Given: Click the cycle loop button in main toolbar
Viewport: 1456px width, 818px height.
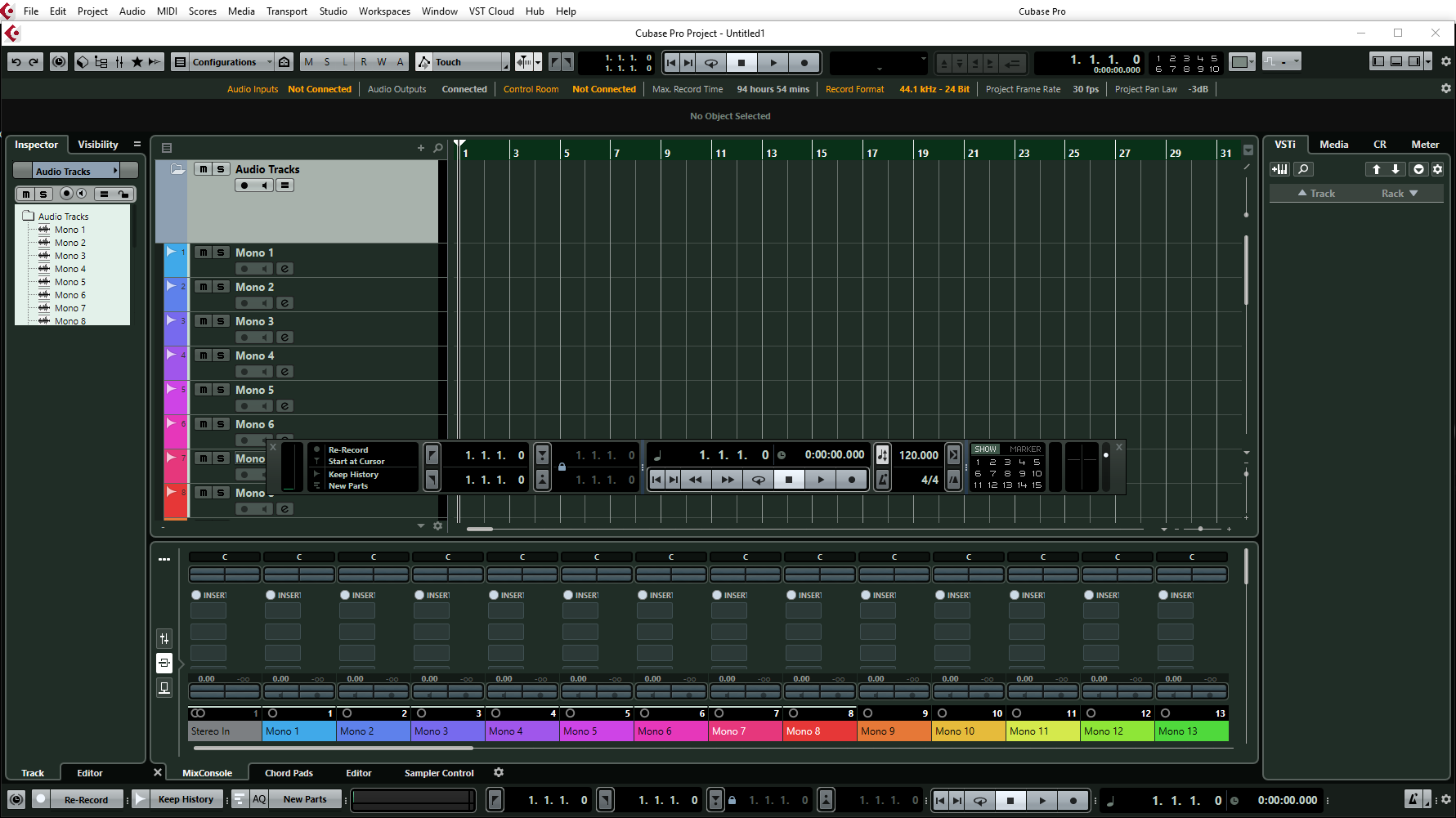Looking at the screenshot, I should [711, 62].
